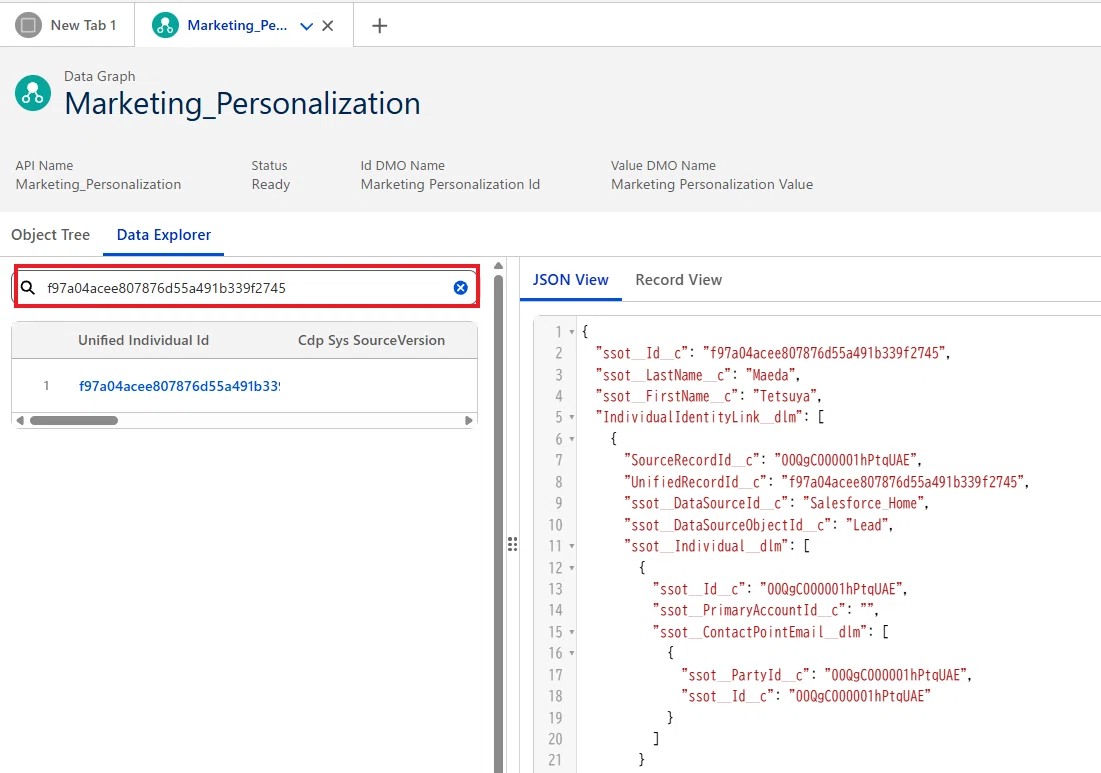
Task: Click the ssot__PartyId__c key on line 17
Action: pyautogui.click(x=746, y=675)
